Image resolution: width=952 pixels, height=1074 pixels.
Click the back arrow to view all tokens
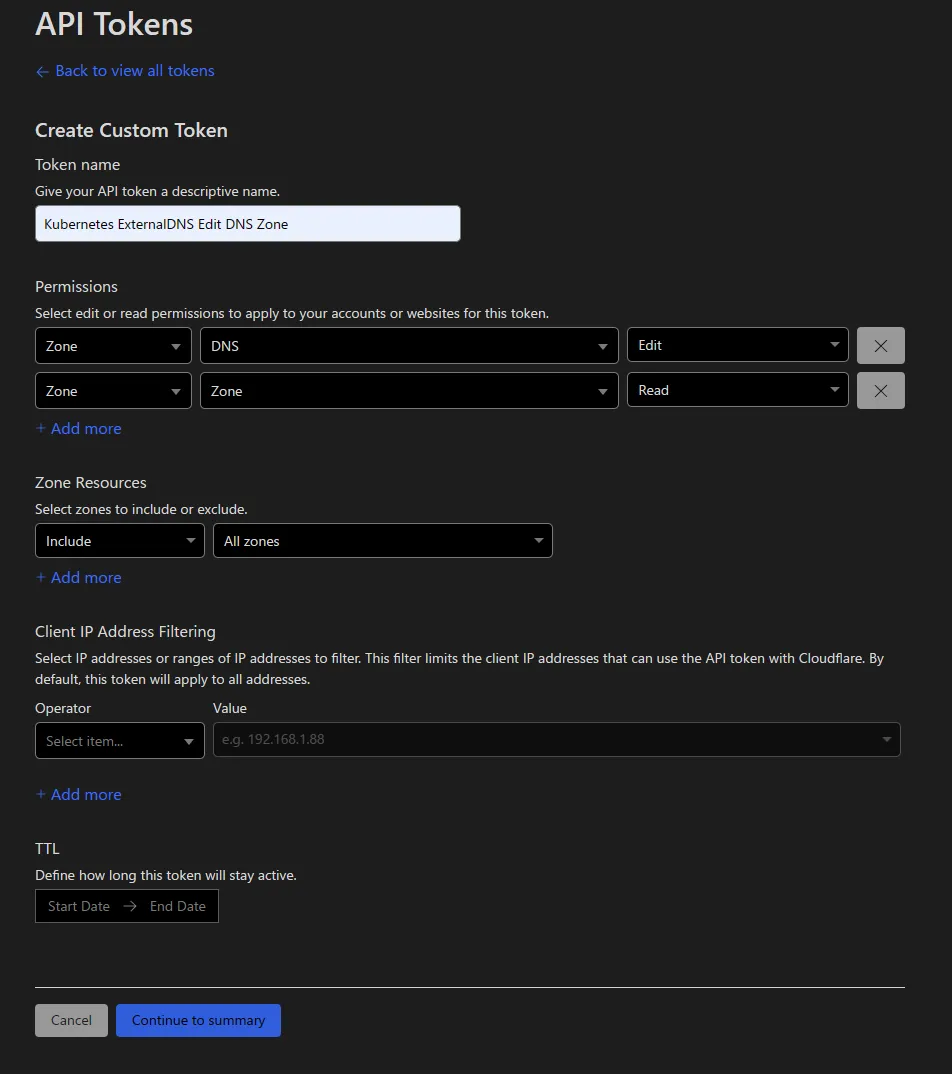(x=42, y=72)
